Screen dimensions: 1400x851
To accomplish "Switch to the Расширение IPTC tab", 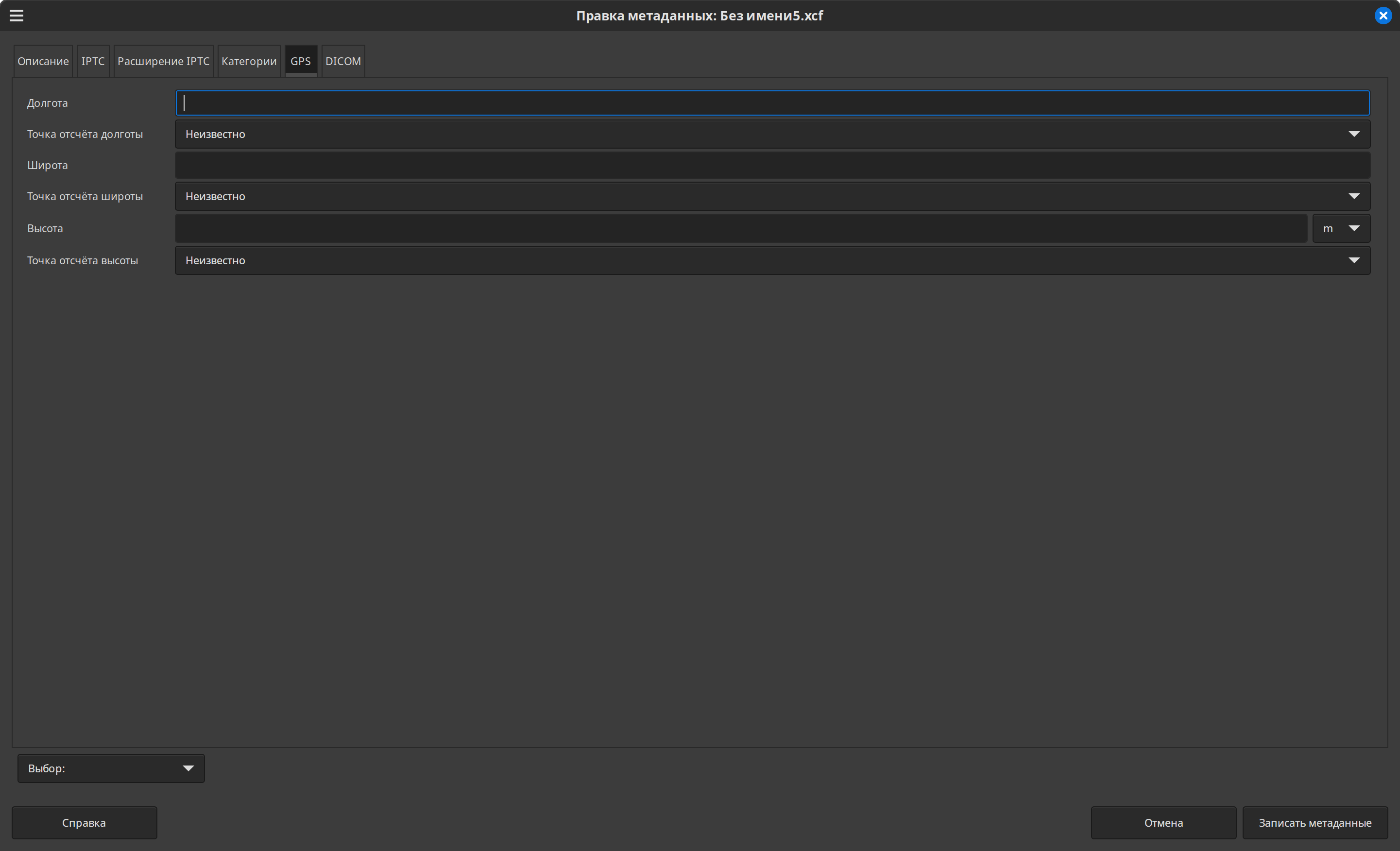I will point(163,61).
